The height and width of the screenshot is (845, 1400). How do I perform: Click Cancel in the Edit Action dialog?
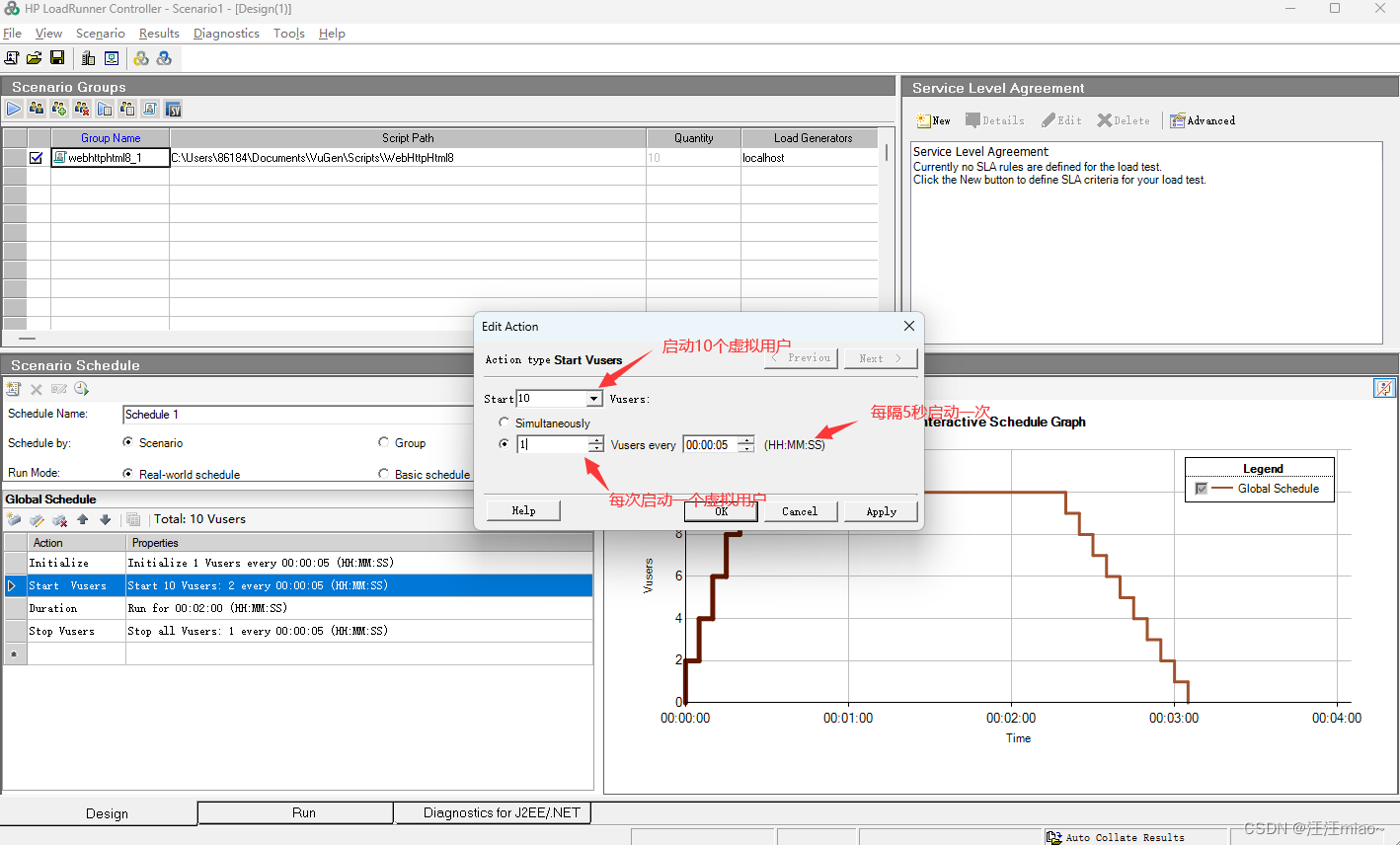pos(800,511)
